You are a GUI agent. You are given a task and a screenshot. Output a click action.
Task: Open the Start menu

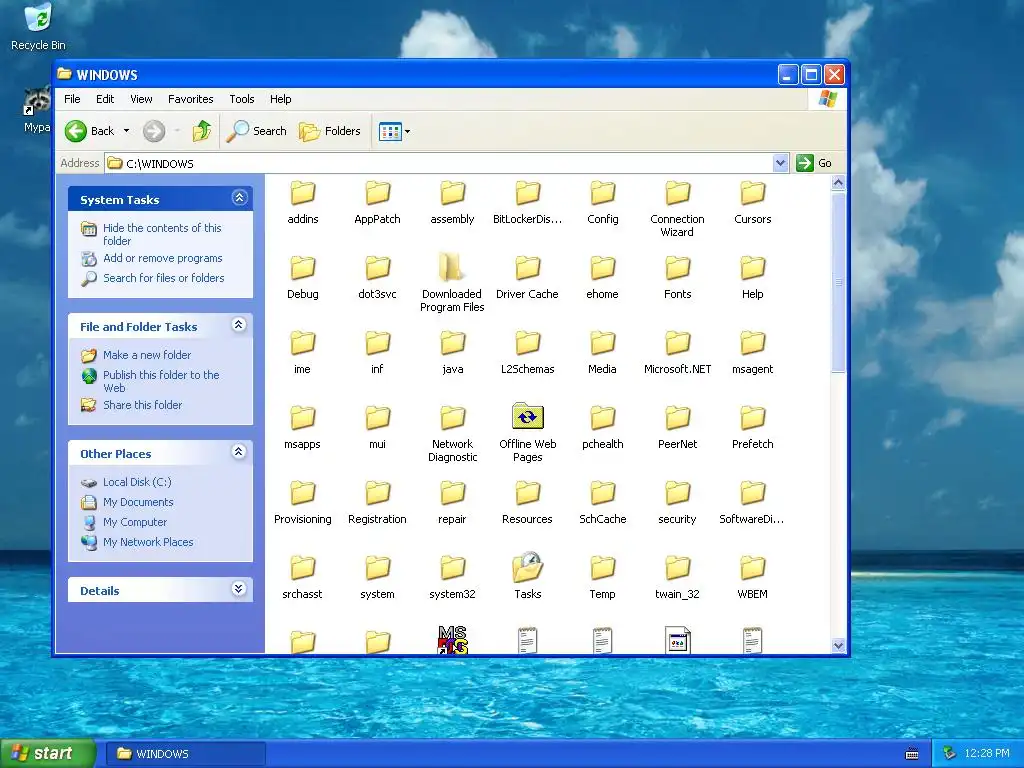[x=47, y=754]
